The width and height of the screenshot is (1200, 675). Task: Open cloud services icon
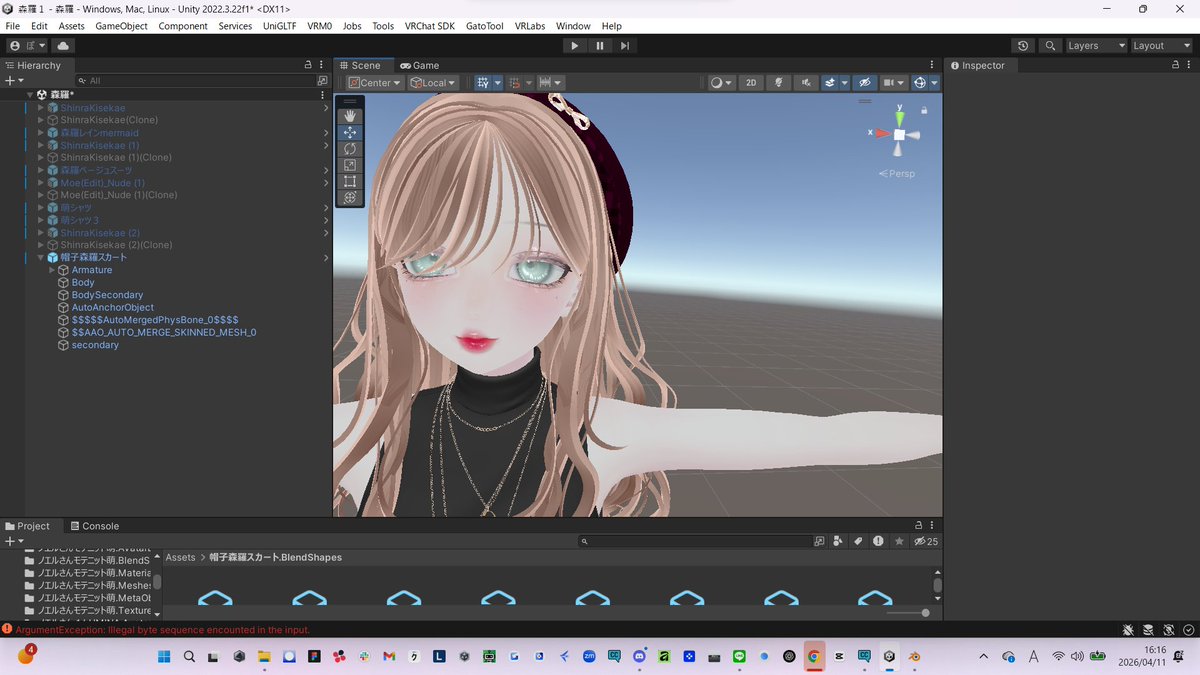pos(63,45)
